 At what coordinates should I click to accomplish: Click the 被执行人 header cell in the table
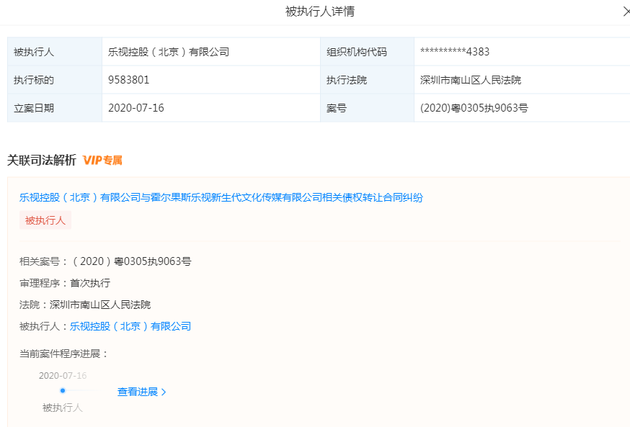tap(55, 52)
